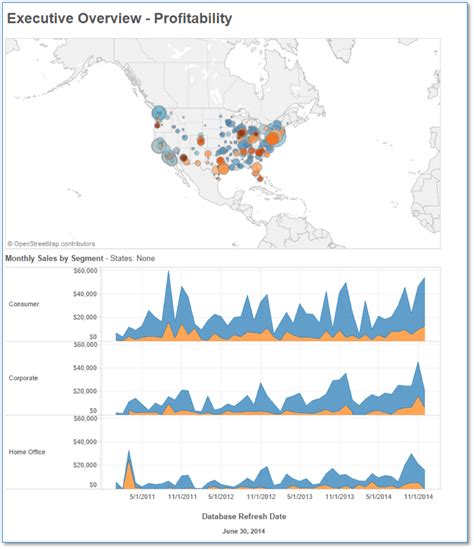
Task: Click the 11/1/2013 axis date label
Action: 340,496
